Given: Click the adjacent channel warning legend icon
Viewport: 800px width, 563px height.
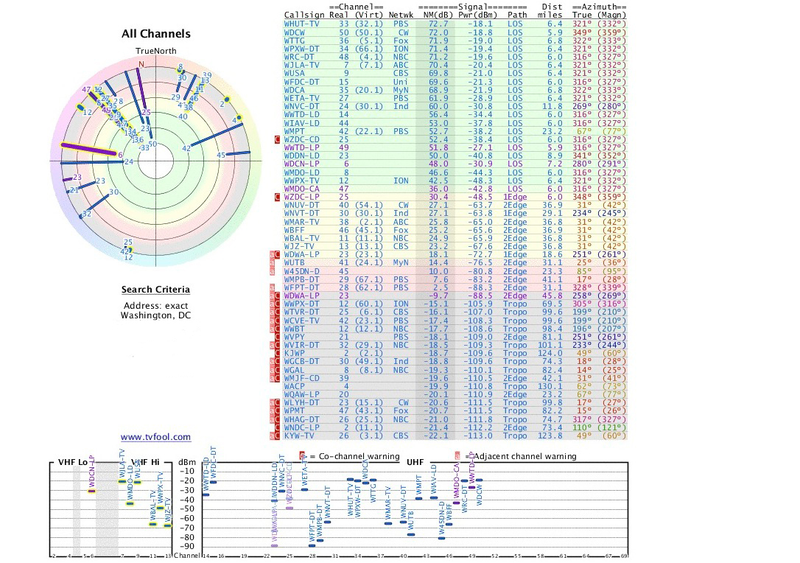Looking at the screenshot, I should (x=458, y=456).
